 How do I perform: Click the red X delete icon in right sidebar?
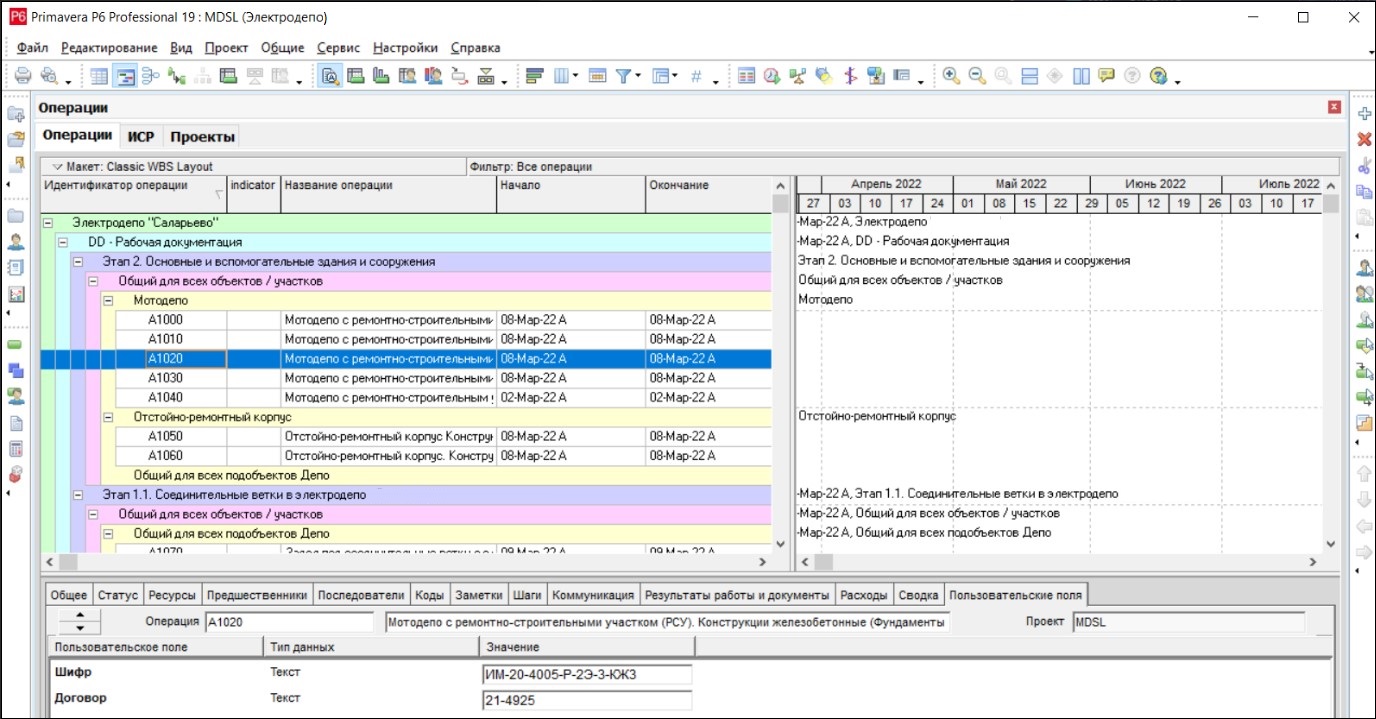click(x=1363, y=139)
